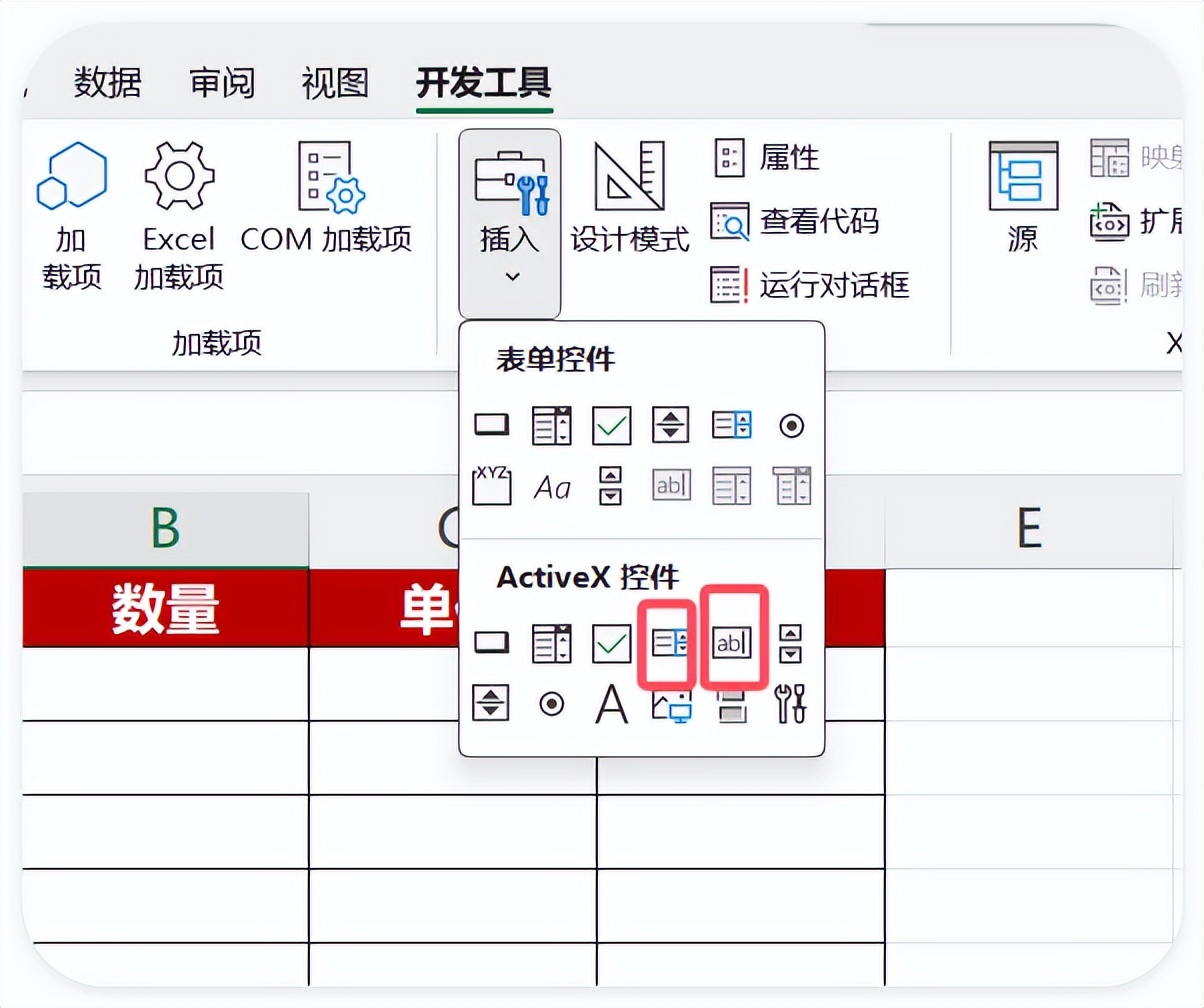
Task: Insert form control spin button from 表单控件
Action: pos(671,427)
